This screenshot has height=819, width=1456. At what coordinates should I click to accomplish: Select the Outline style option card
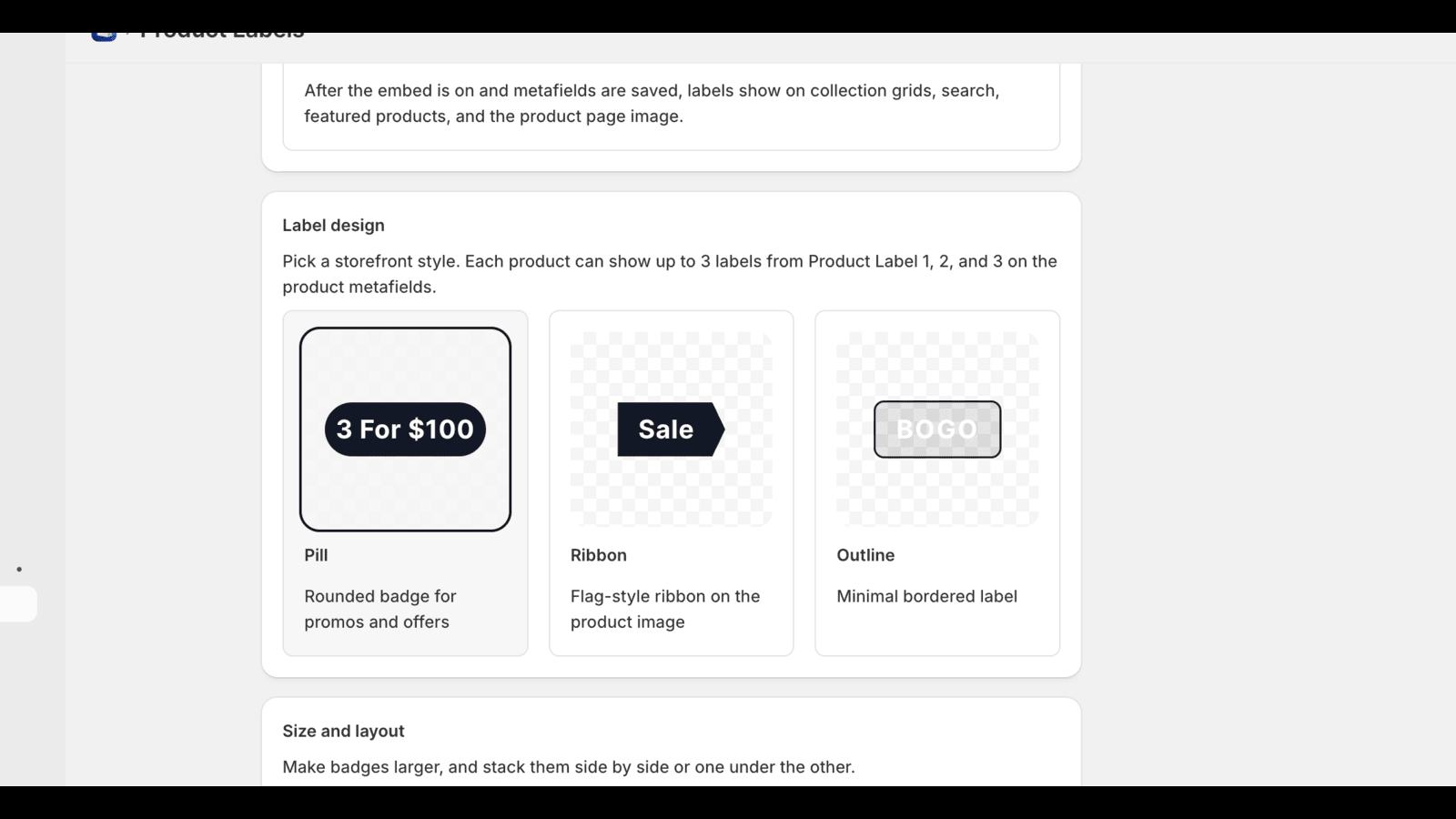(x=937, y=483)
